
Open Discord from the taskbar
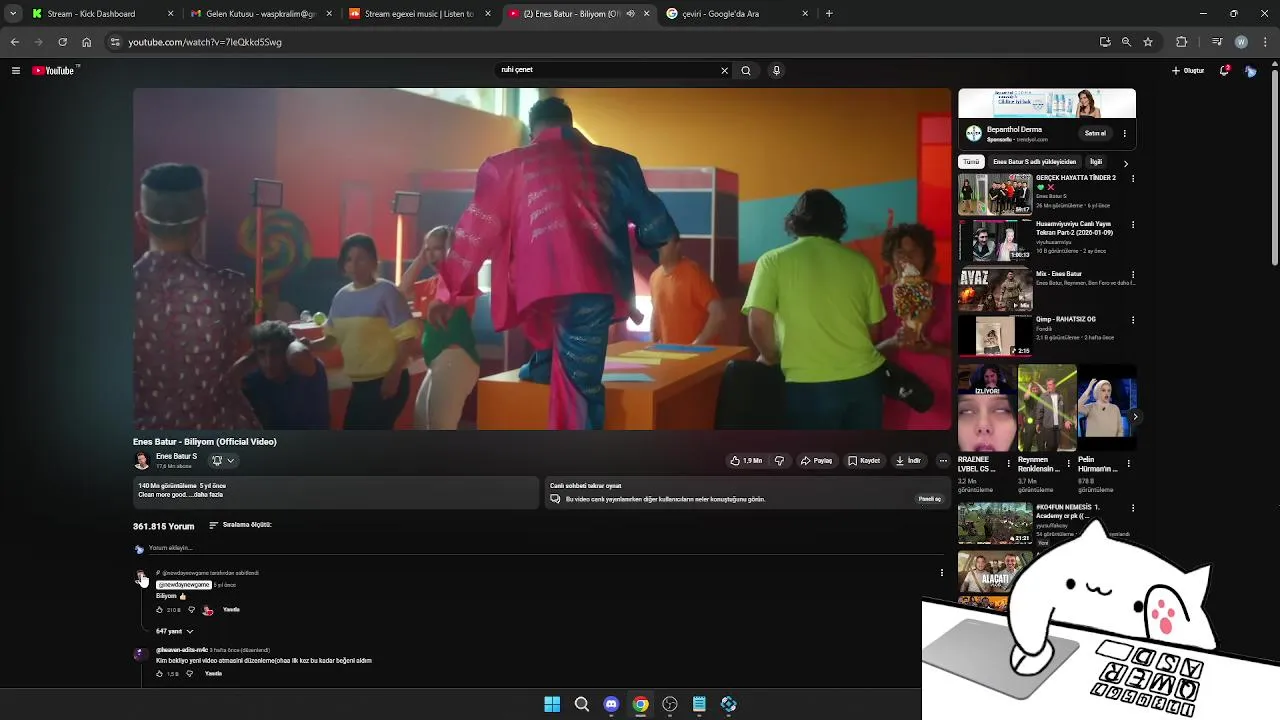point(611,705)
